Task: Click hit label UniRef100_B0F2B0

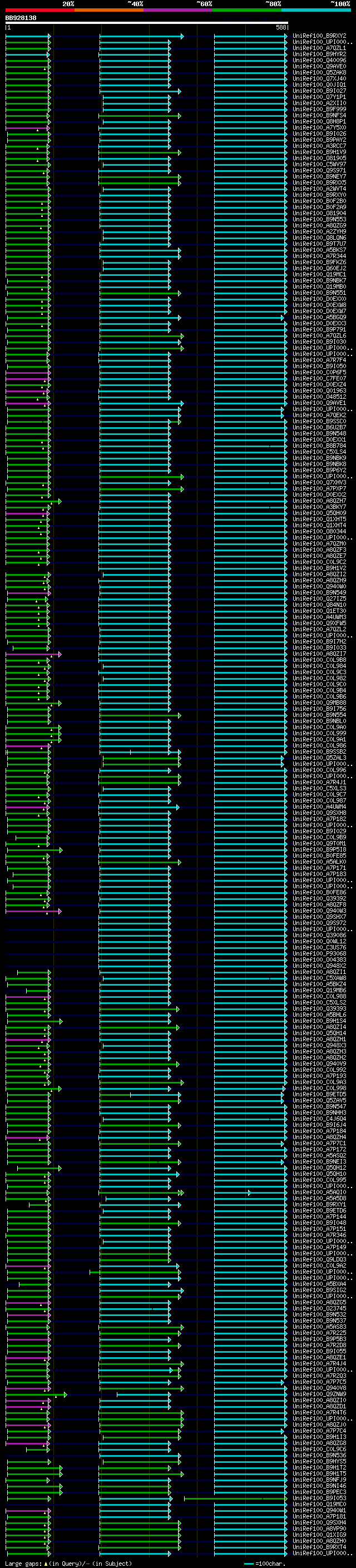Action: pos(319,201)
